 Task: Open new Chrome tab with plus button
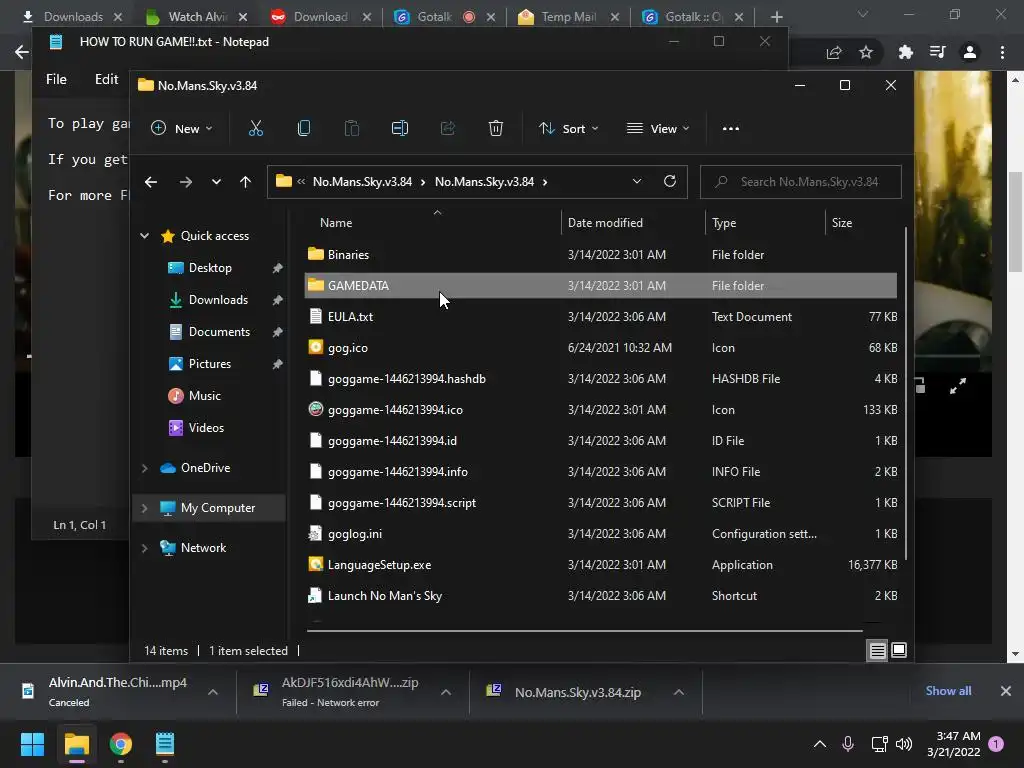[776, 17]
